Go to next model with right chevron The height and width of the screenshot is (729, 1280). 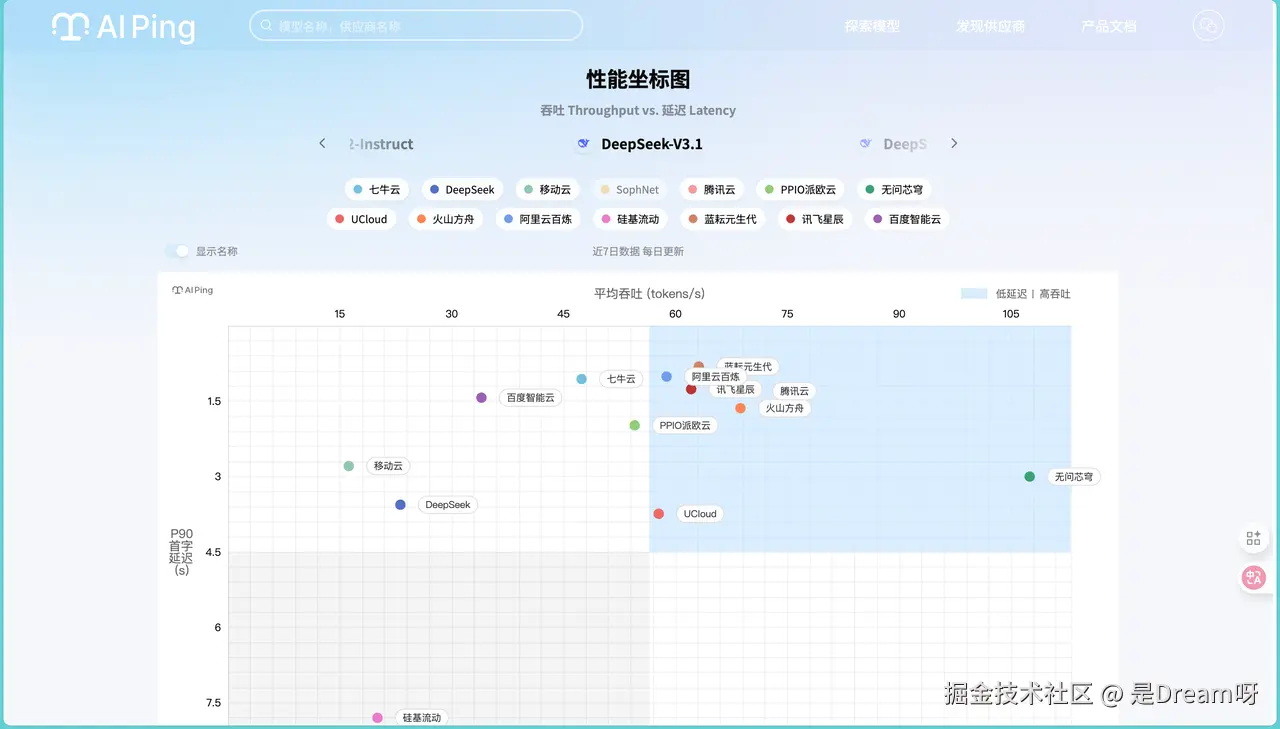(954, 144)
